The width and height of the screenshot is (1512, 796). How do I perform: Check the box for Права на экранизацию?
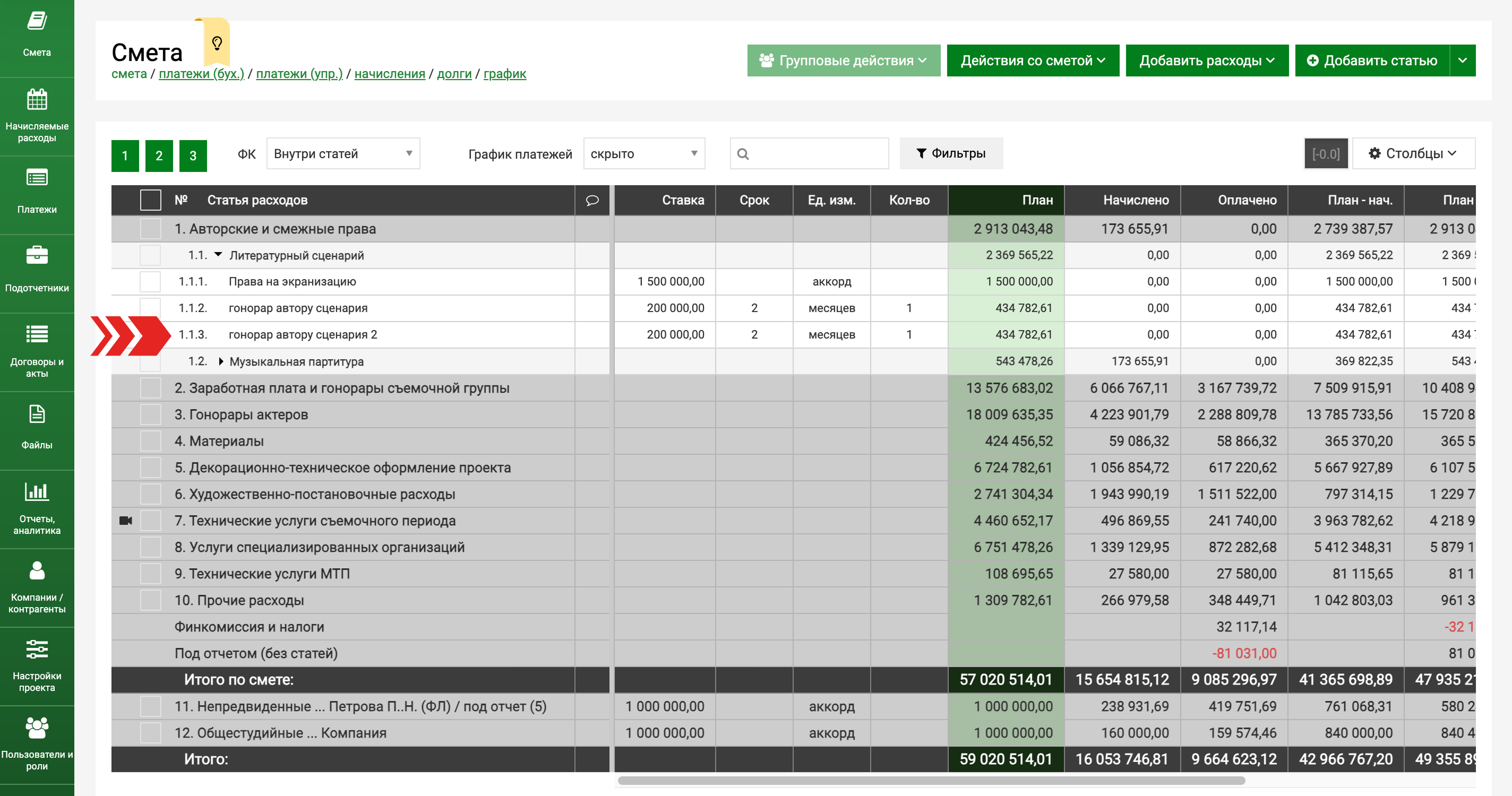point(151,282)
